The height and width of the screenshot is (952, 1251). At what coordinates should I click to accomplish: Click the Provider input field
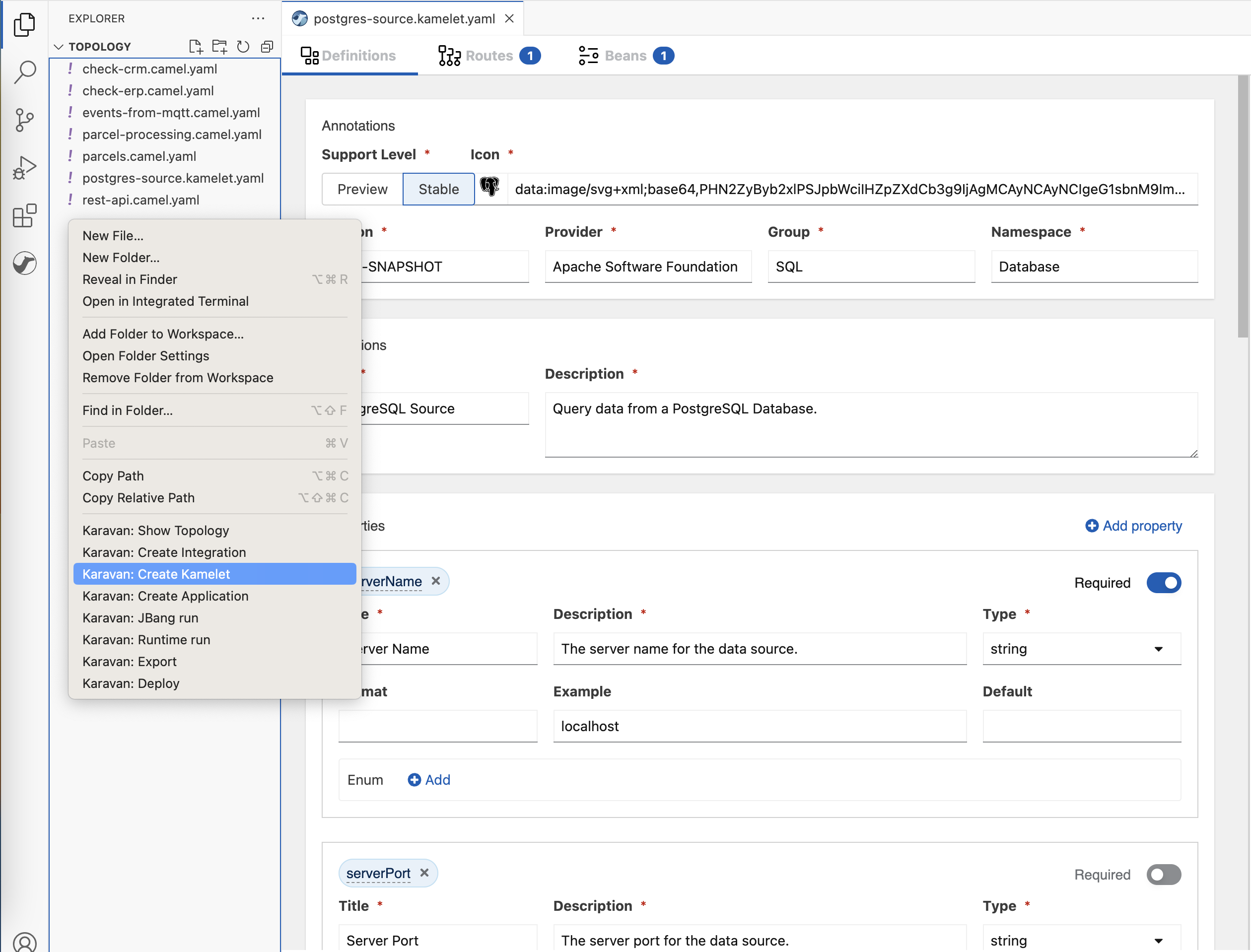(x=647, y=267)
